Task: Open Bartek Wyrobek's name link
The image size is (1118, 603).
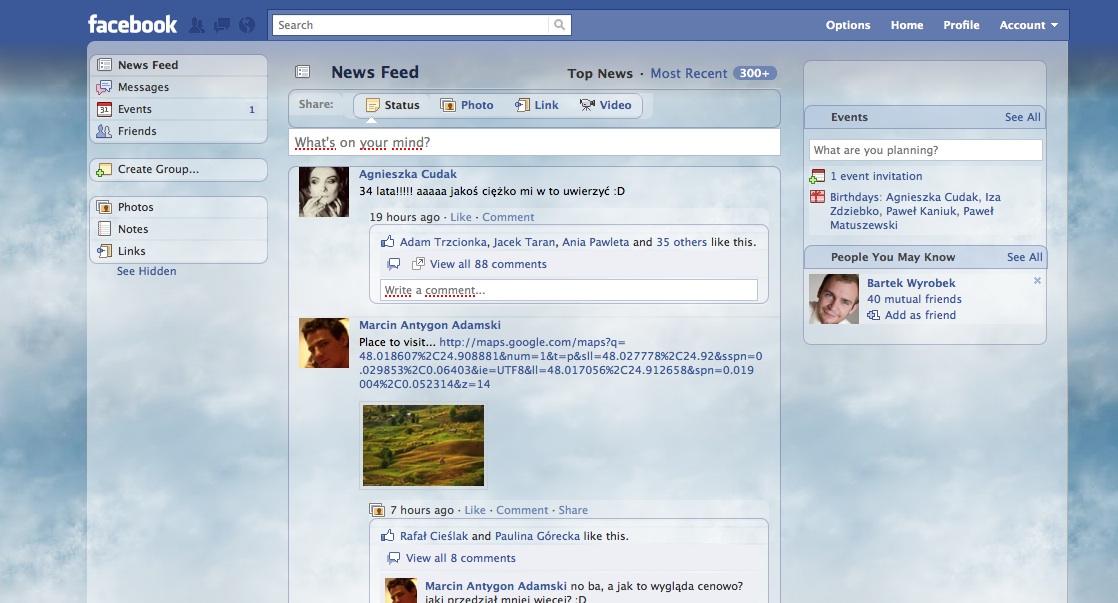Action: click(911, 283)
